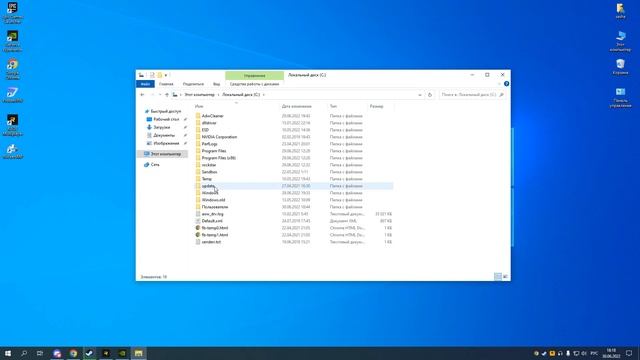
Task: Open the Файл ribbon menu
Action: (x=145, y=84)
